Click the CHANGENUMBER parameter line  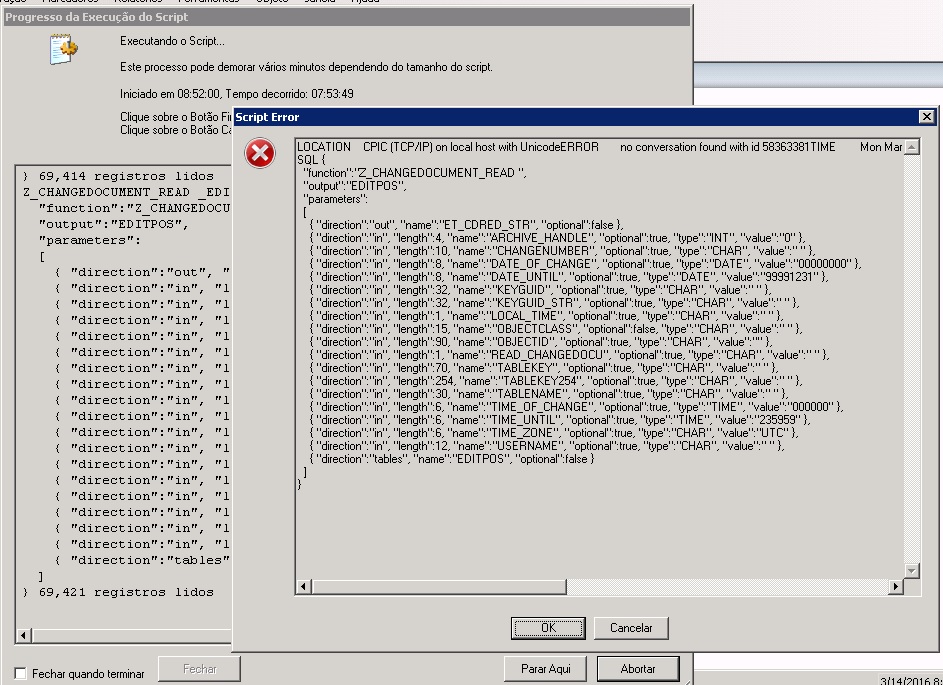click(562, 251)
